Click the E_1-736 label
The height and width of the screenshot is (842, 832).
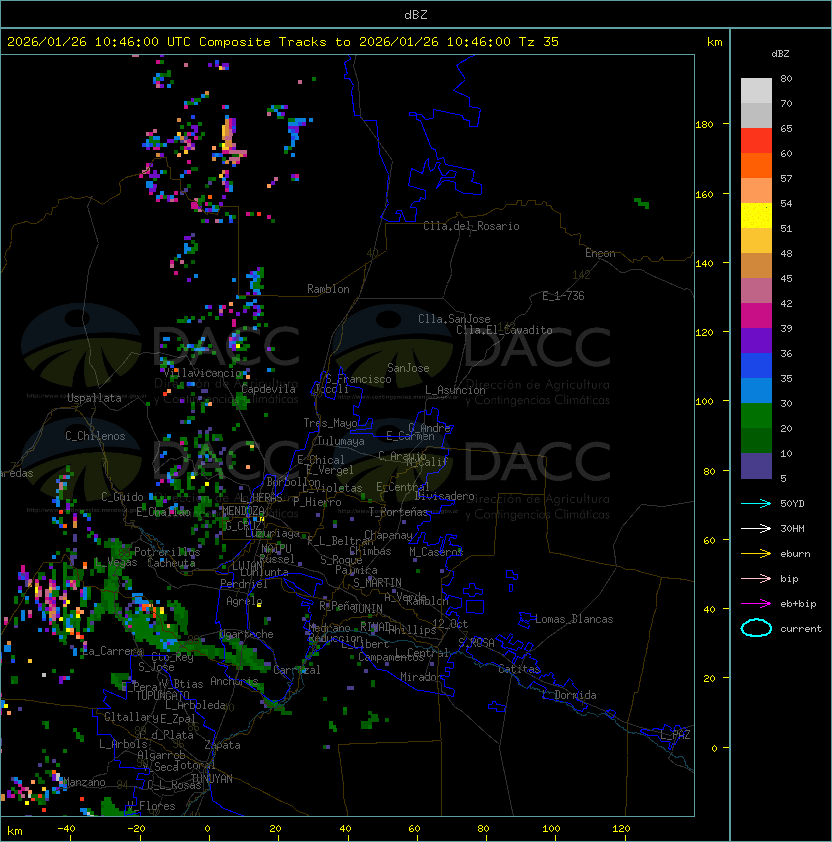(x=563, y=296)
